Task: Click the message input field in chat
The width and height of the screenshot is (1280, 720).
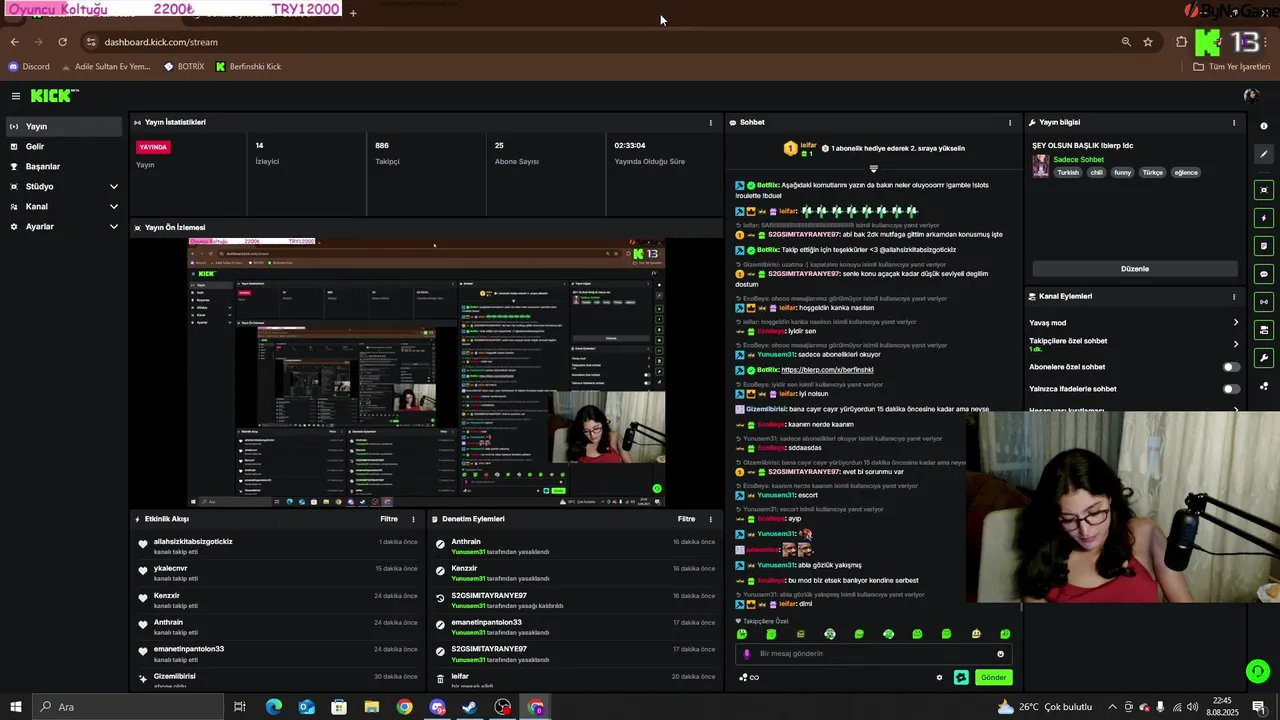Action: tap(875, 654)
